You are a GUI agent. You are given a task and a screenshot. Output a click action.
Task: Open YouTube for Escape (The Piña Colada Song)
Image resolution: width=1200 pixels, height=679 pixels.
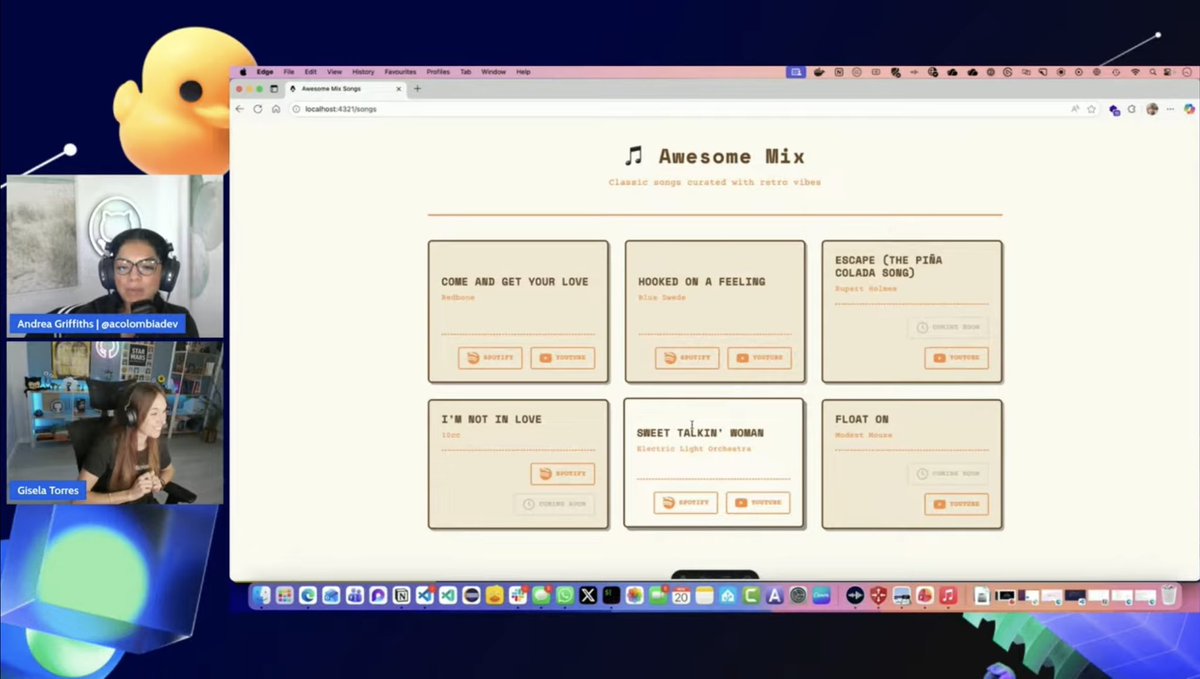point(956,358)
